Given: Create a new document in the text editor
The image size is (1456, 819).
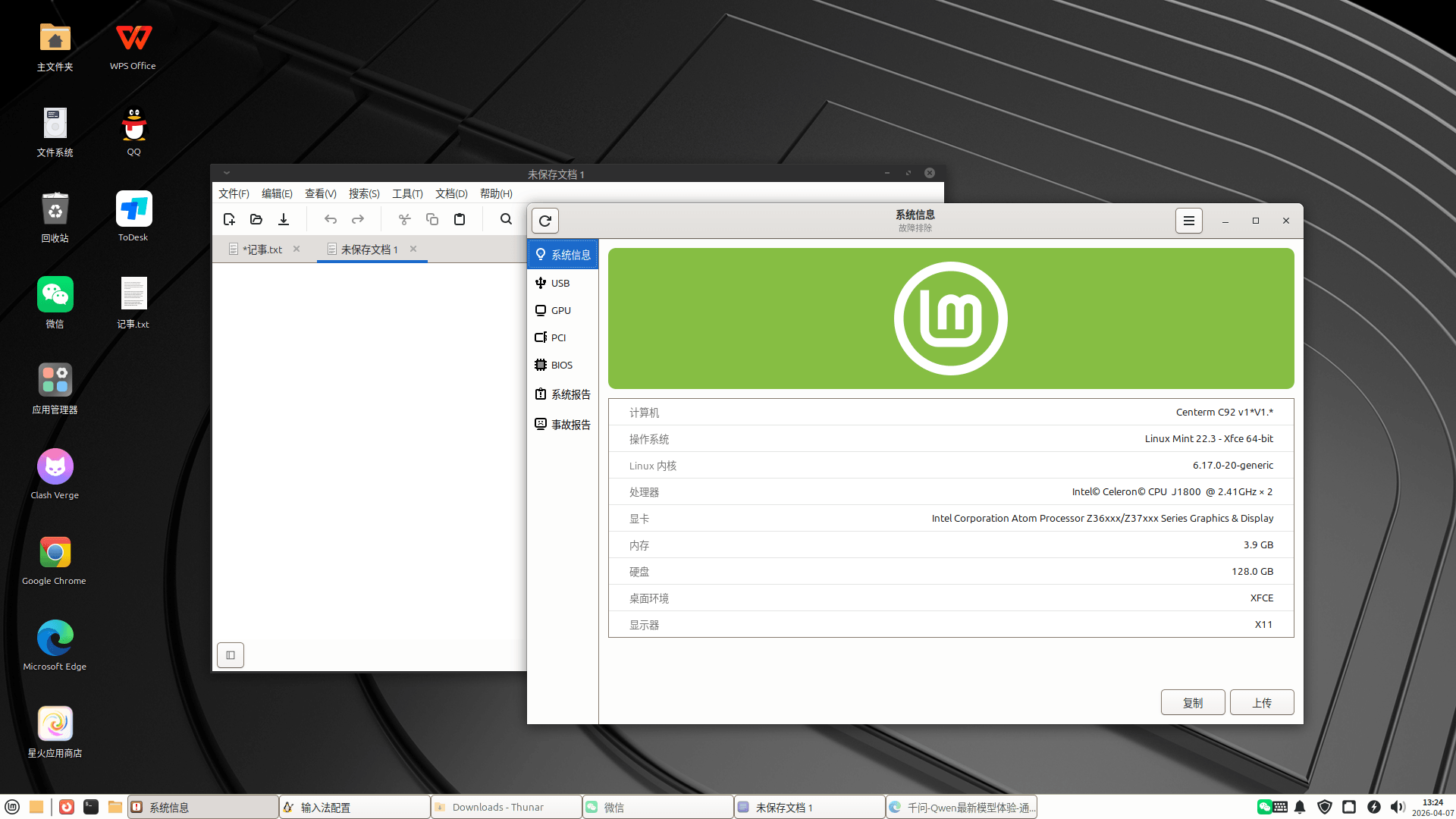Looking at the screenshot, I should coord(229,219).
